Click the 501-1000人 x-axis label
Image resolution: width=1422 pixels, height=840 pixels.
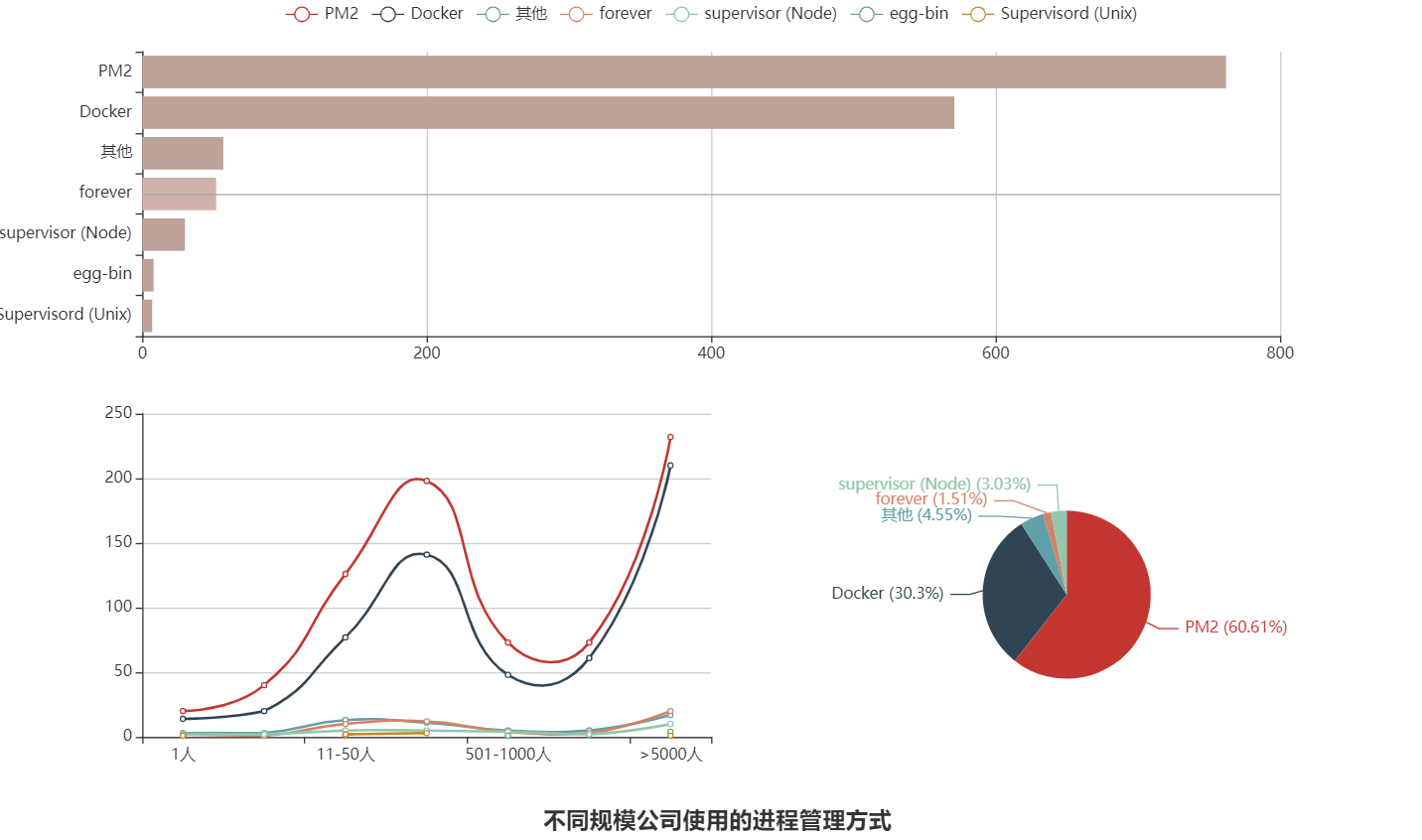508,755
